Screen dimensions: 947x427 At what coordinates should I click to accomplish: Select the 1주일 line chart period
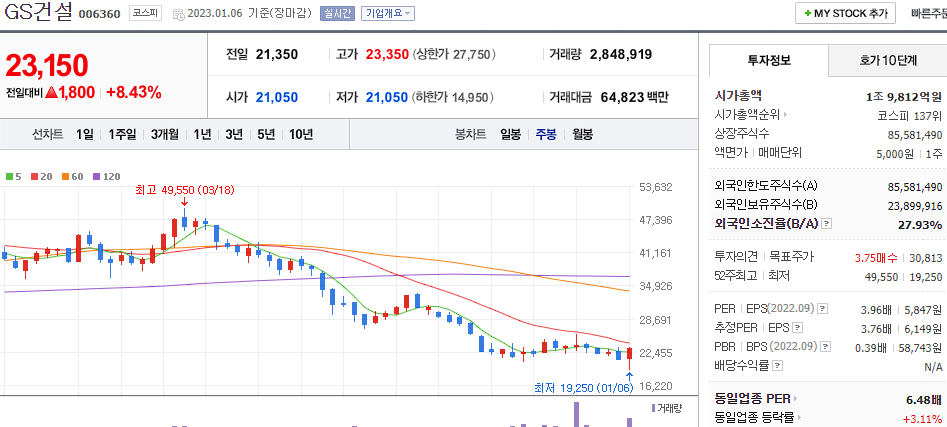pos(122,135)
